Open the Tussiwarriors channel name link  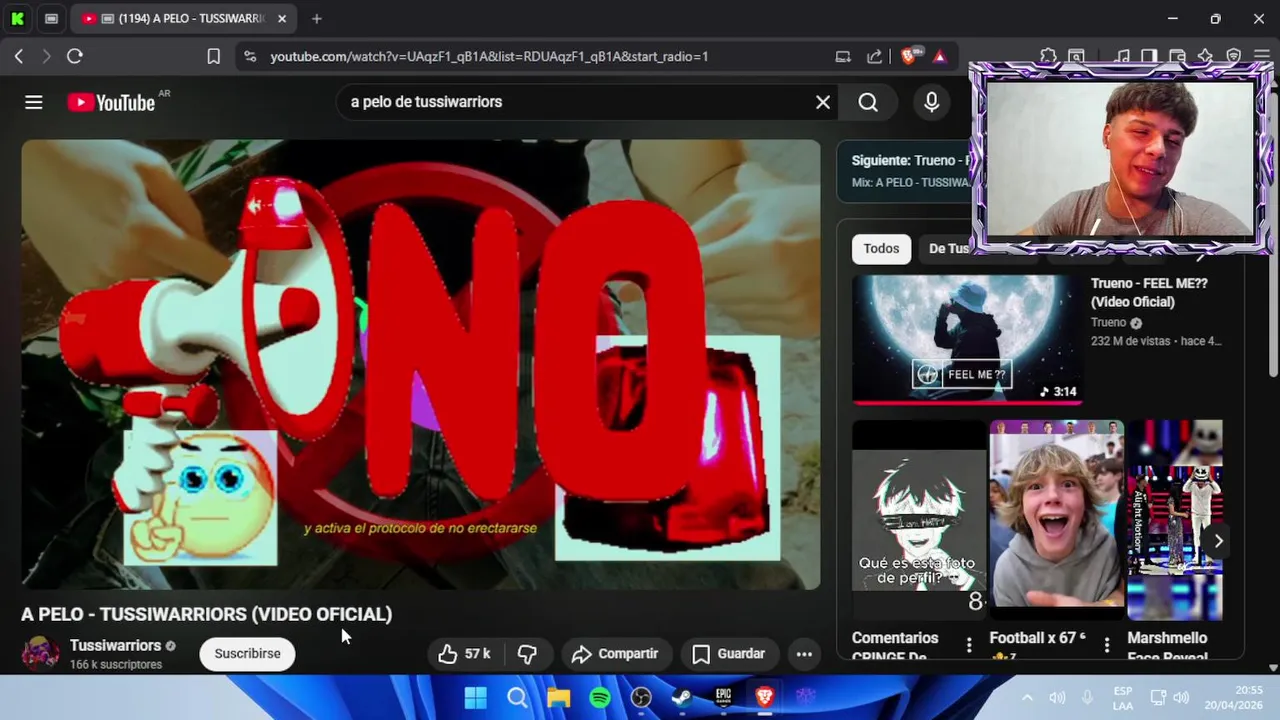pyautogui.click(x=115, y=646)
